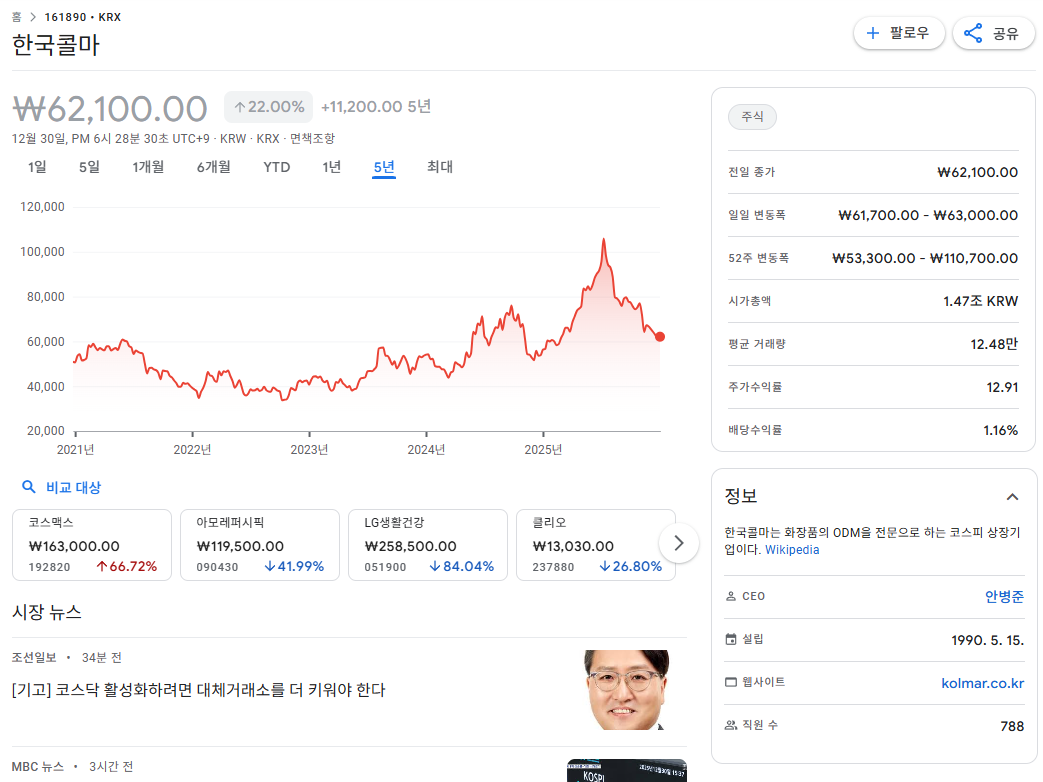Click the 시가총액 1.47조 KRW value

click(x=980, y=301)
